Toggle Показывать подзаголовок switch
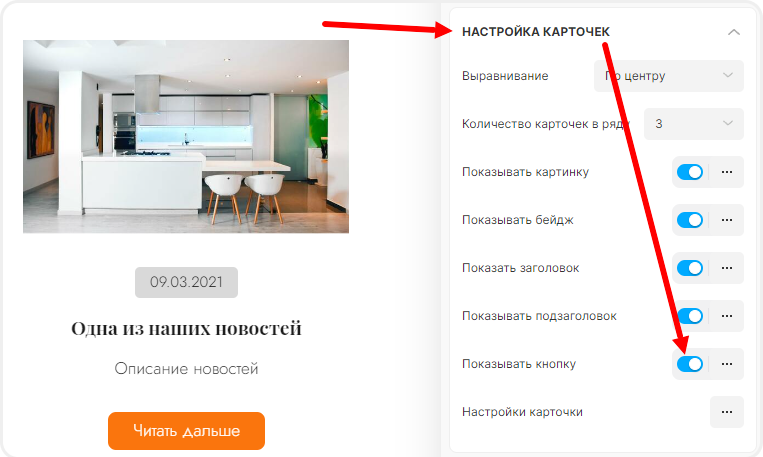 [690, 316]
